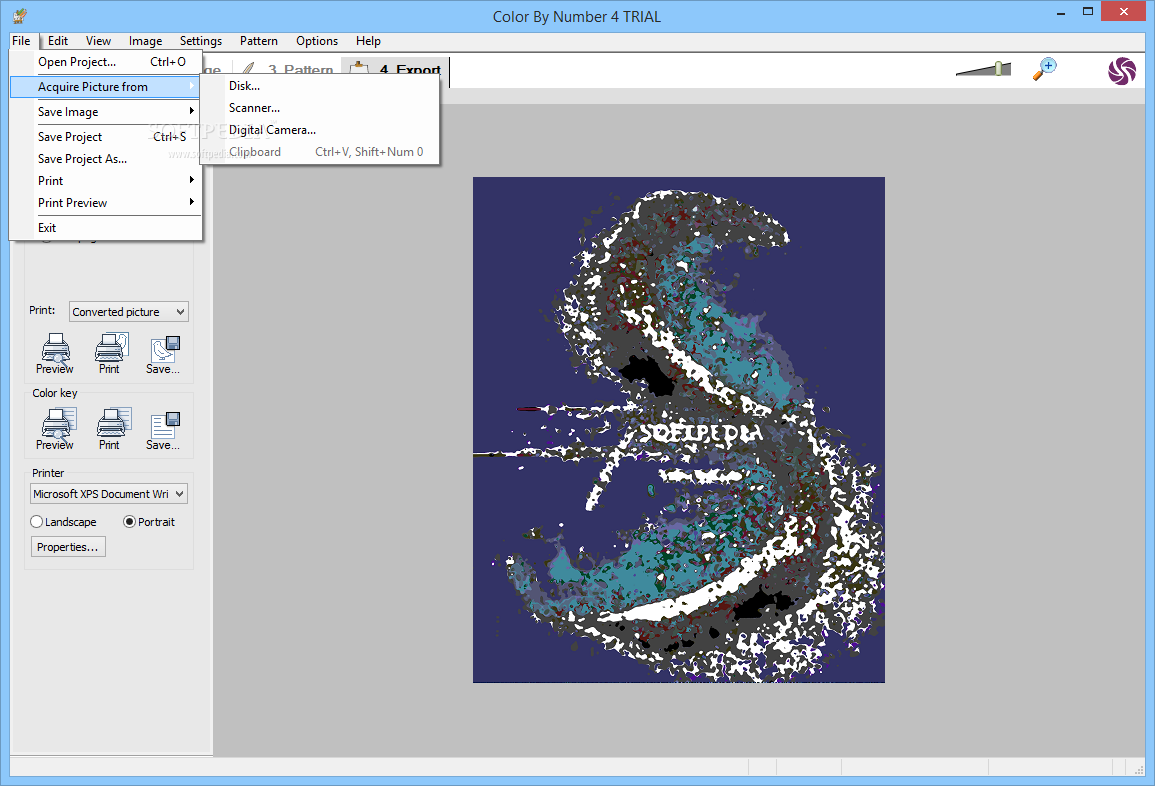Close the File menu
Screen dimensions: 1155x786
[21, 41]
